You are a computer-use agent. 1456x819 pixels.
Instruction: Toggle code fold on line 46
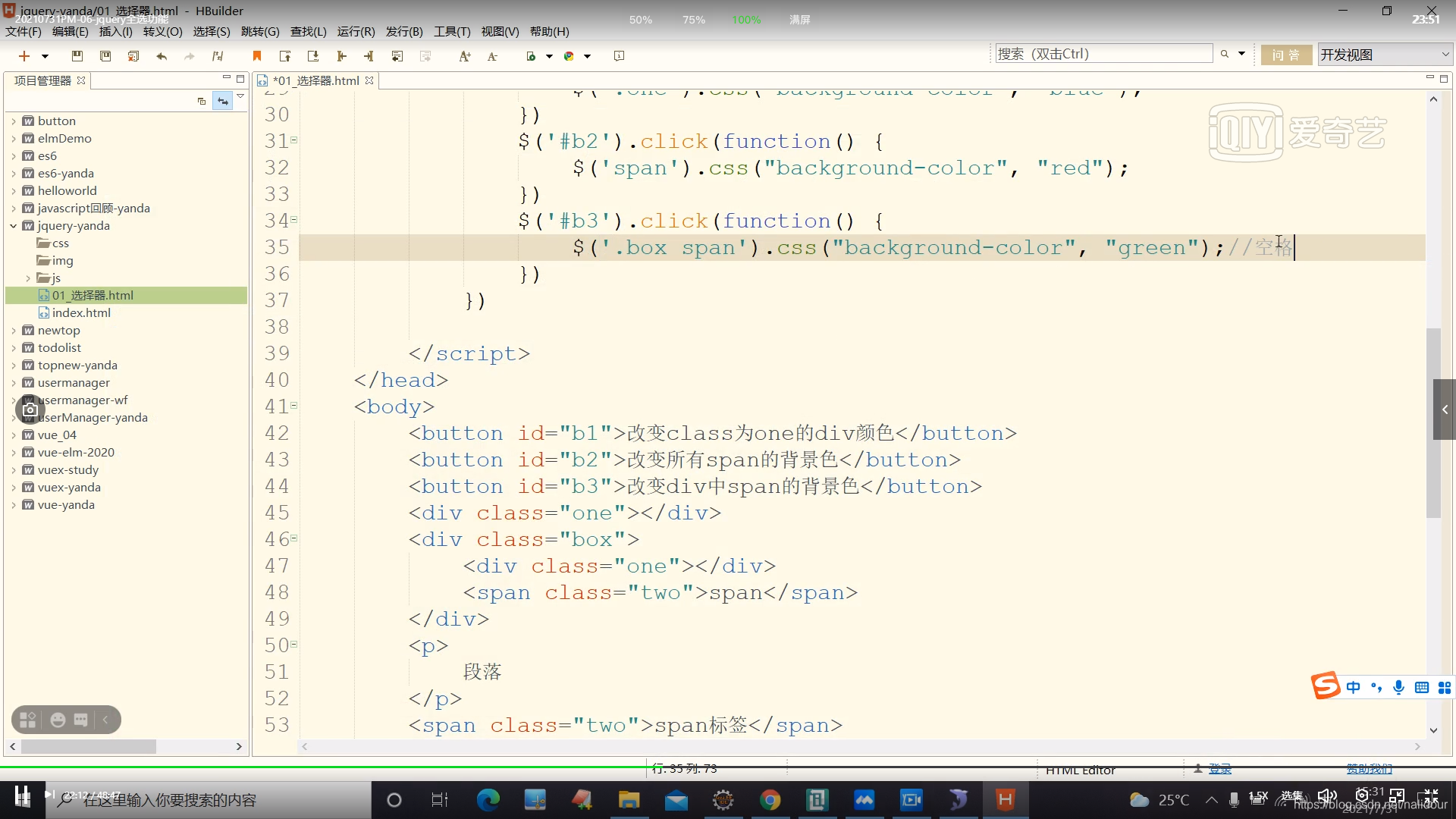294,538
